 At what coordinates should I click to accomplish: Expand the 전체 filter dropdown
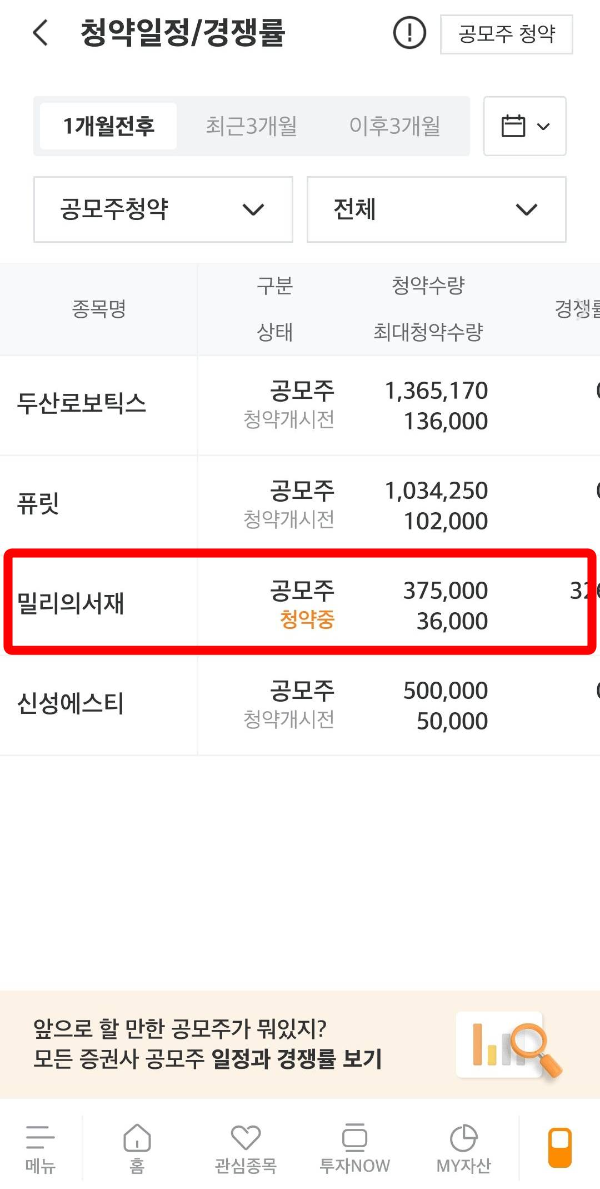pyautogui.click(x=436, y=210)
